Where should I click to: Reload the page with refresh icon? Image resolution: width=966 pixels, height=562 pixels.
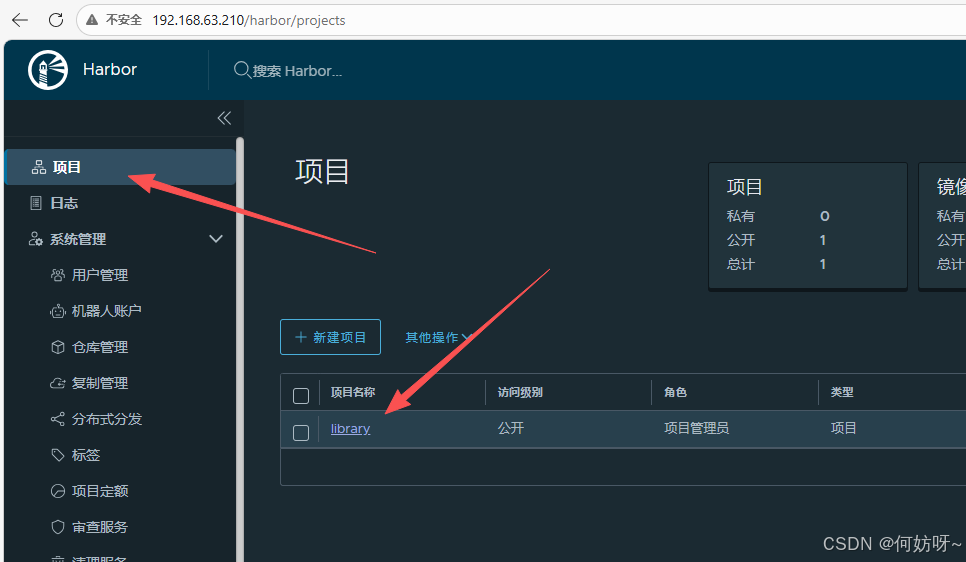(x=55, y=20)
